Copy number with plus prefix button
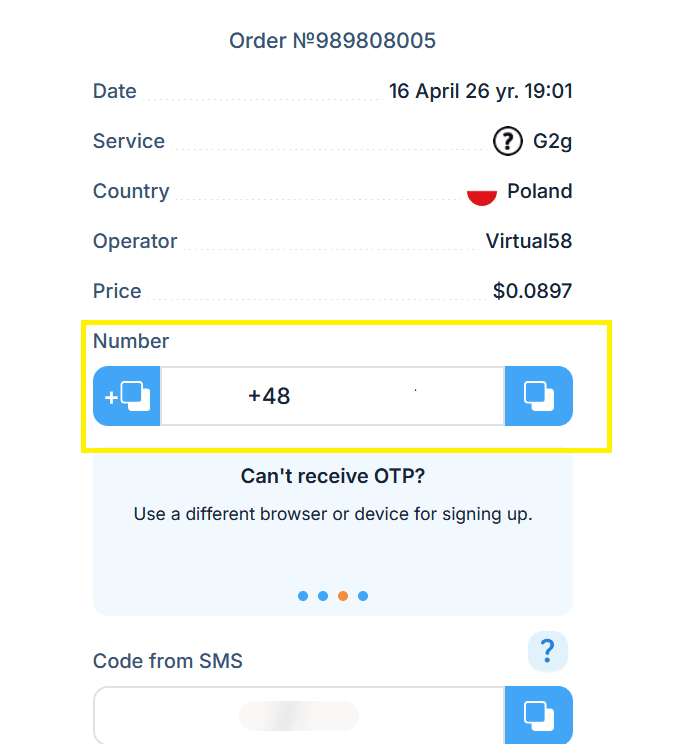 coord(127,396)
